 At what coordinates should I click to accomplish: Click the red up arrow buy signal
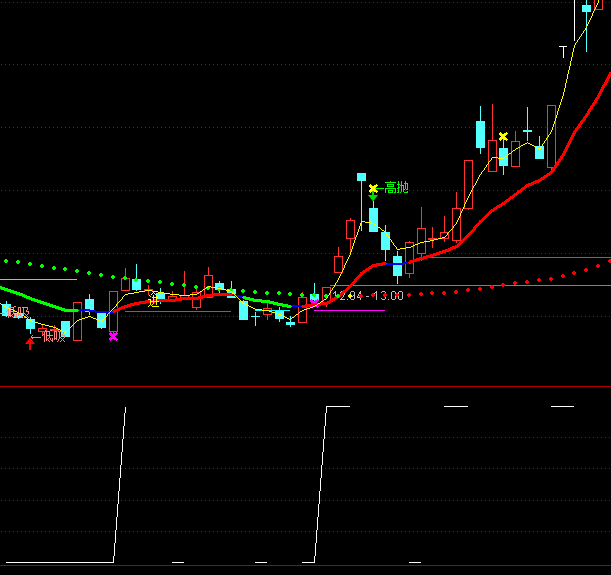(29, 343)
